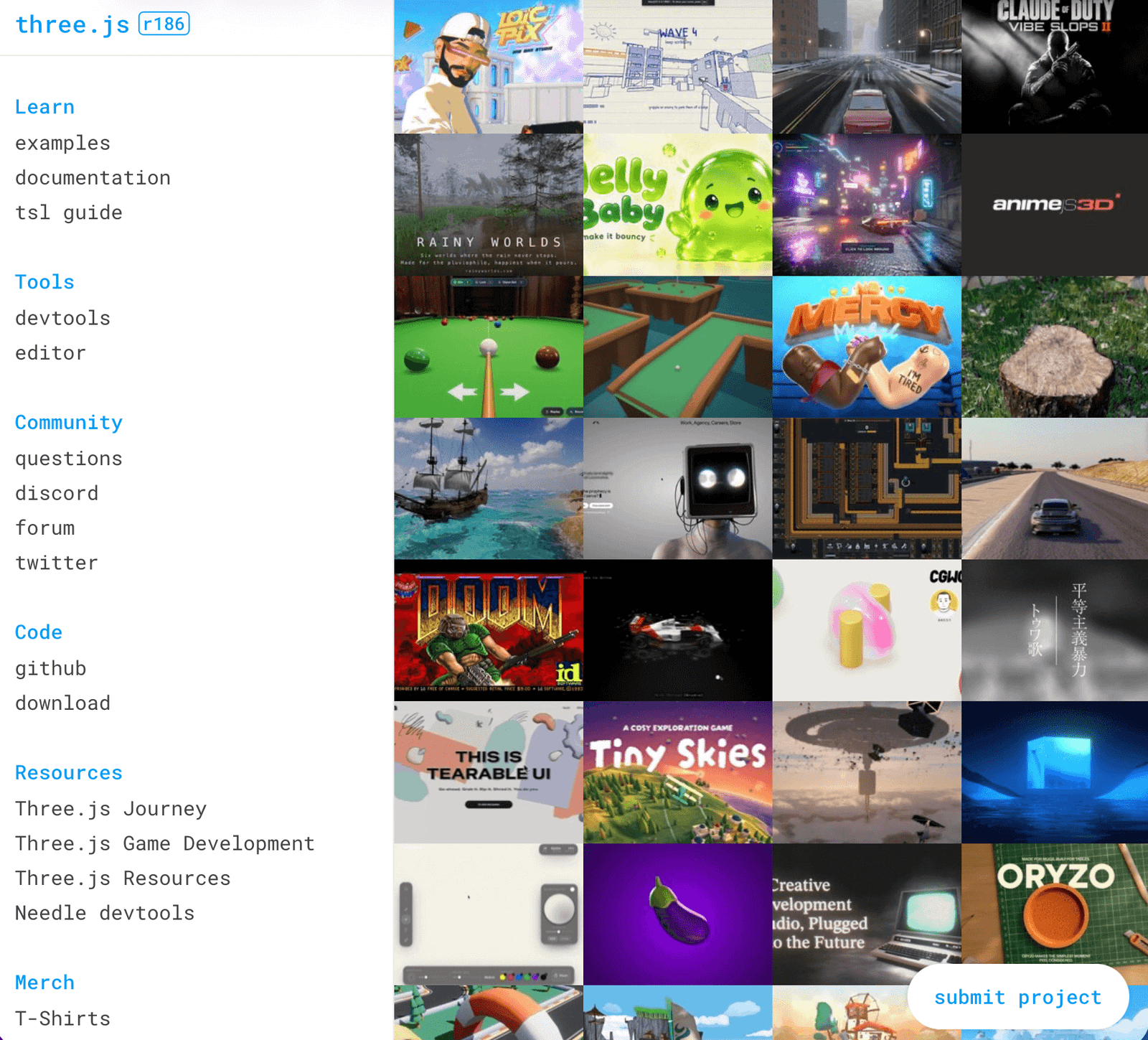This screenshot has width=1148, height=1040.
Task: Open the floating saucer desert thumbnail
Action: [867, 772]
